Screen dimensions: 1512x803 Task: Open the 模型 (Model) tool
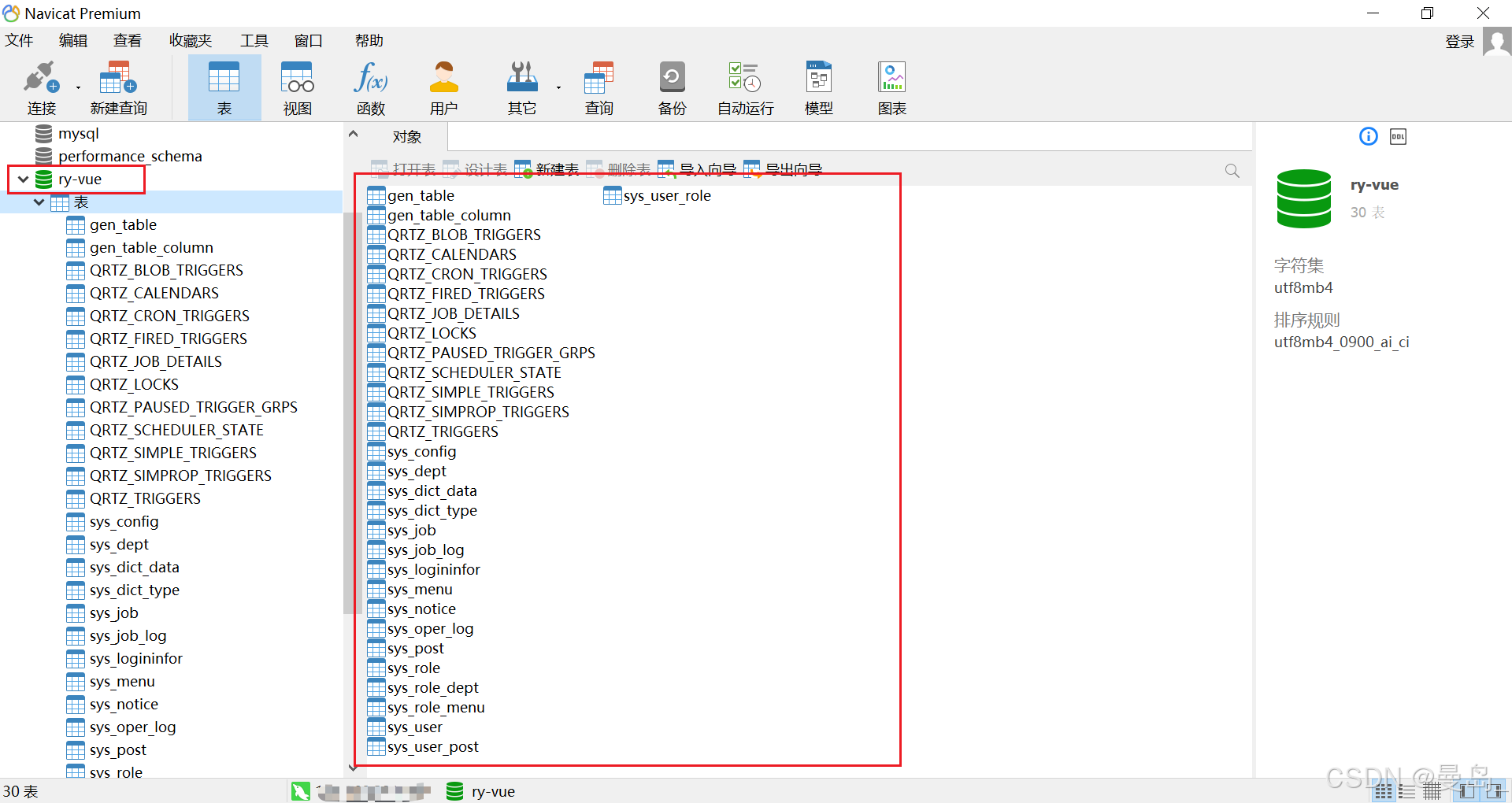(x=818, y=87)
